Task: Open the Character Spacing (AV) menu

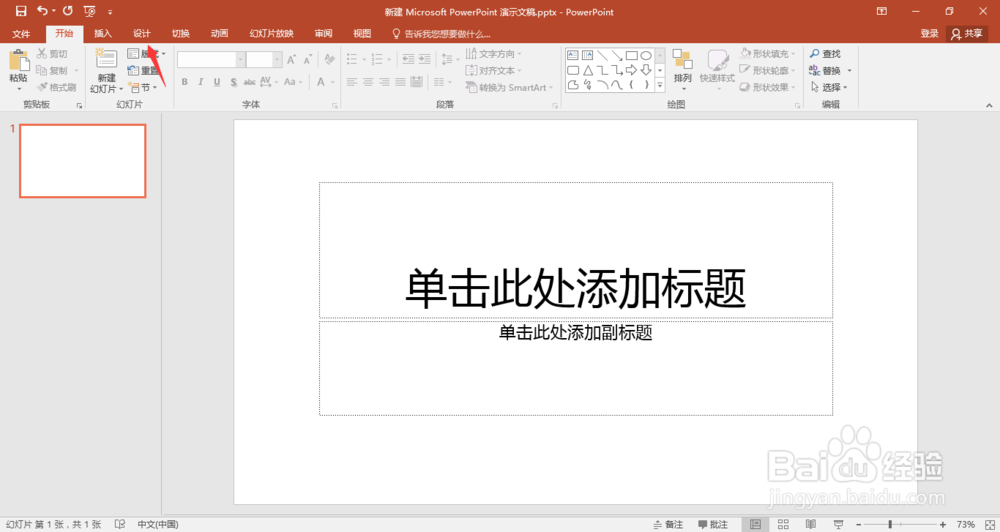Action: pos(268,82)
